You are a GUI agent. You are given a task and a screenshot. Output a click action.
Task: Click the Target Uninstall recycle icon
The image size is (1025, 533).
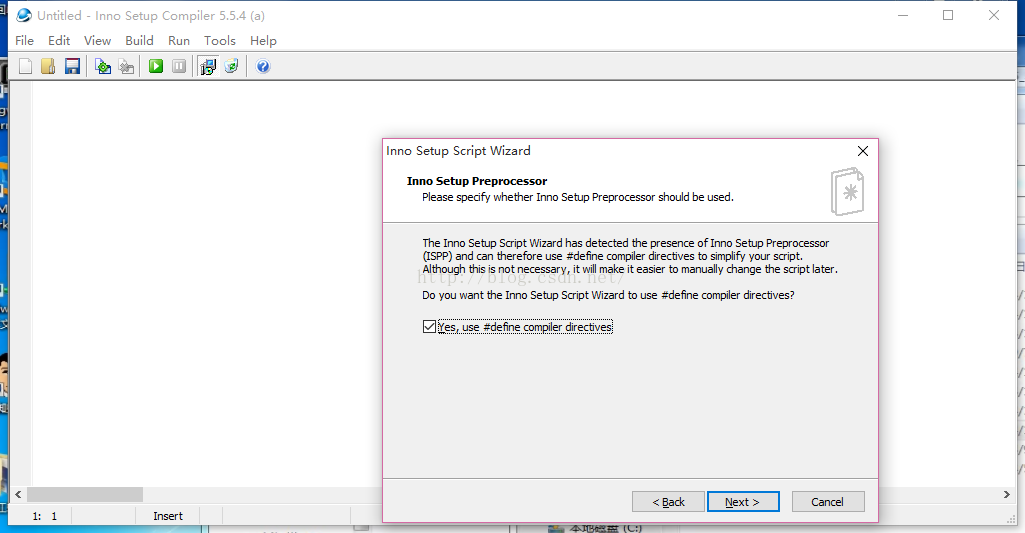tap(231, 66)
